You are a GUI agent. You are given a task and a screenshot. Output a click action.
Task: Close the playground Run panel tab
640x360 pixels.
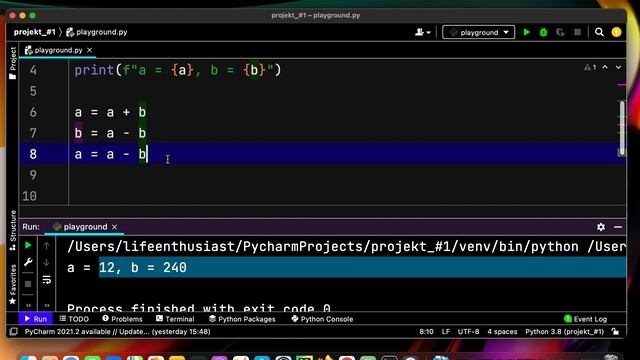point(115,227)
